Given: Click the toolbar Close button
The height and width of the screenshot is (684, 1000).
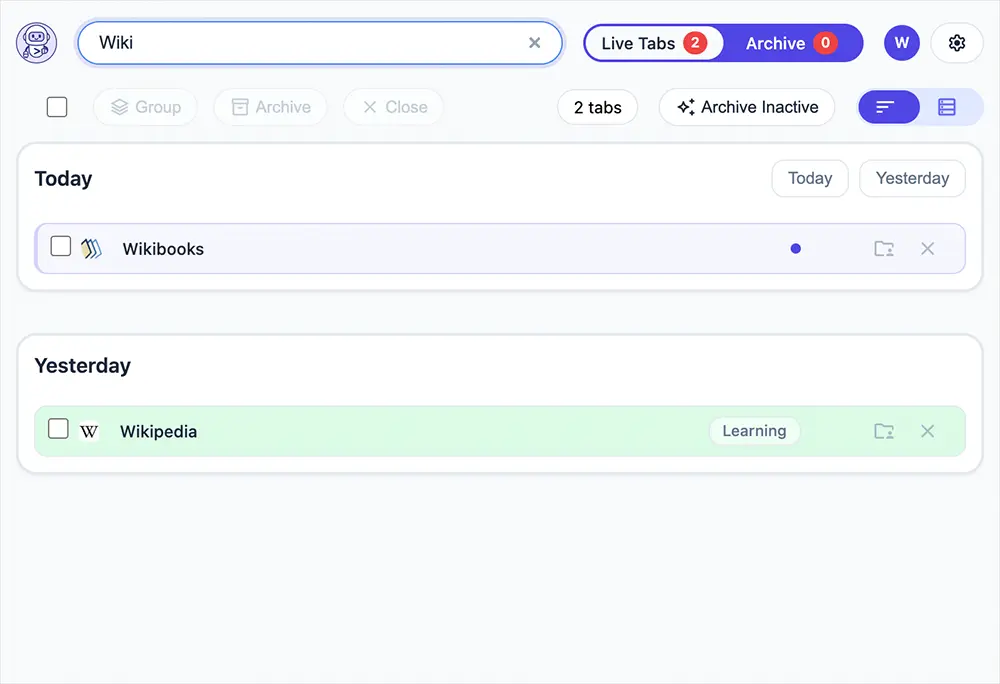Looking at the screenshot, I should [394, 107].
